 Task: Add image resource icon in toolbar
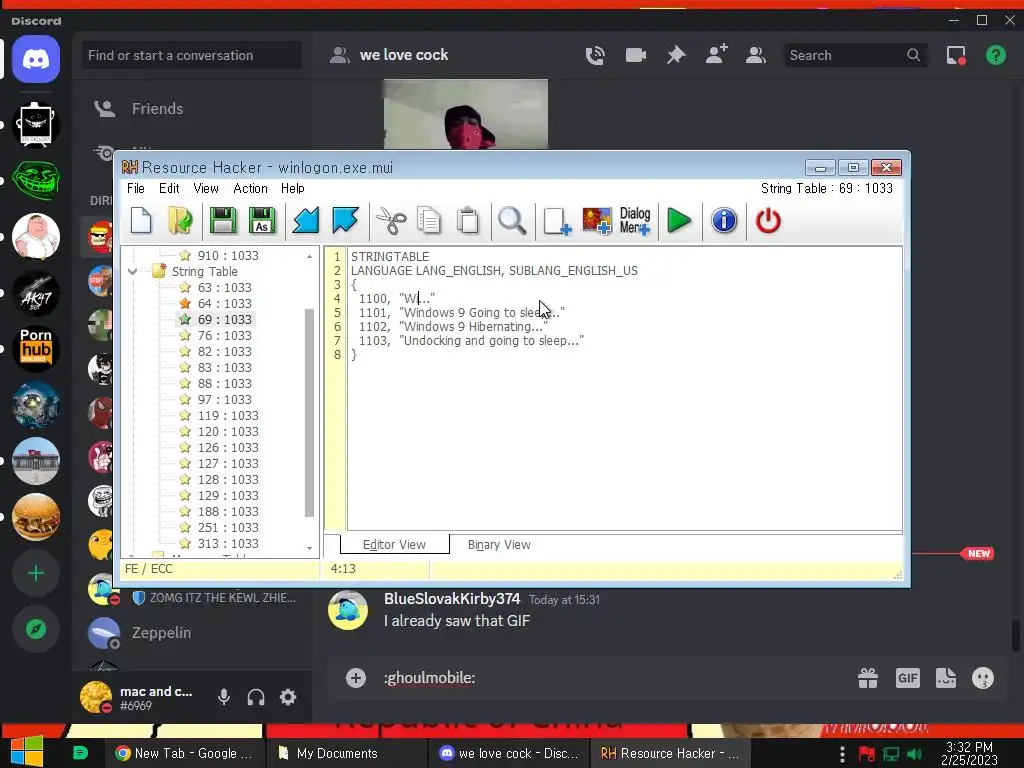tap(596, 221)
